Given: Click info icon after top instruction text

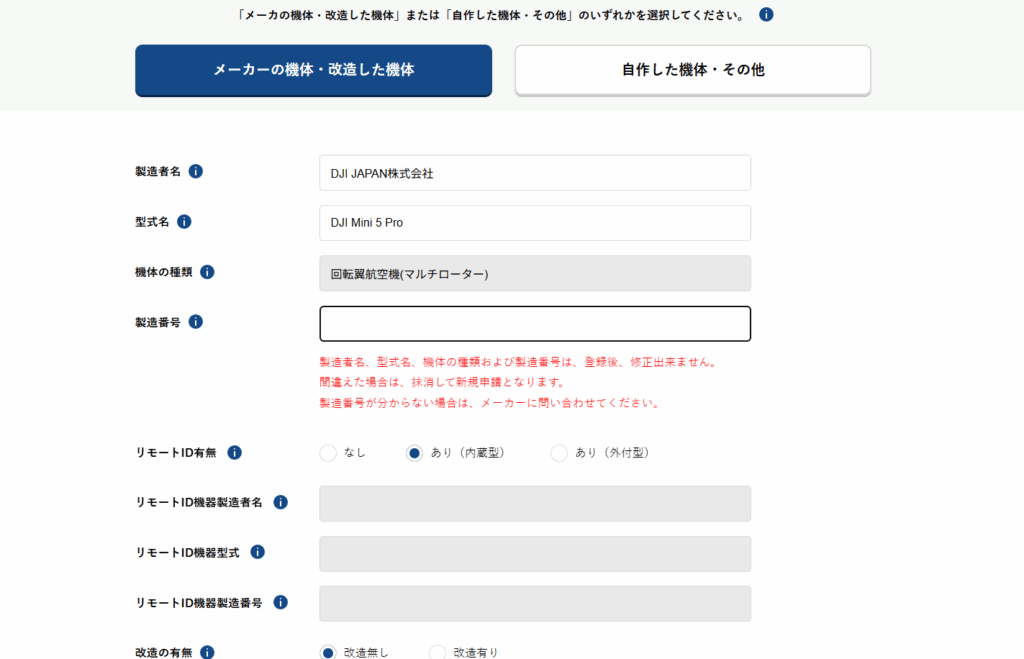Looking at the screenshot, I should click(766, 15).
